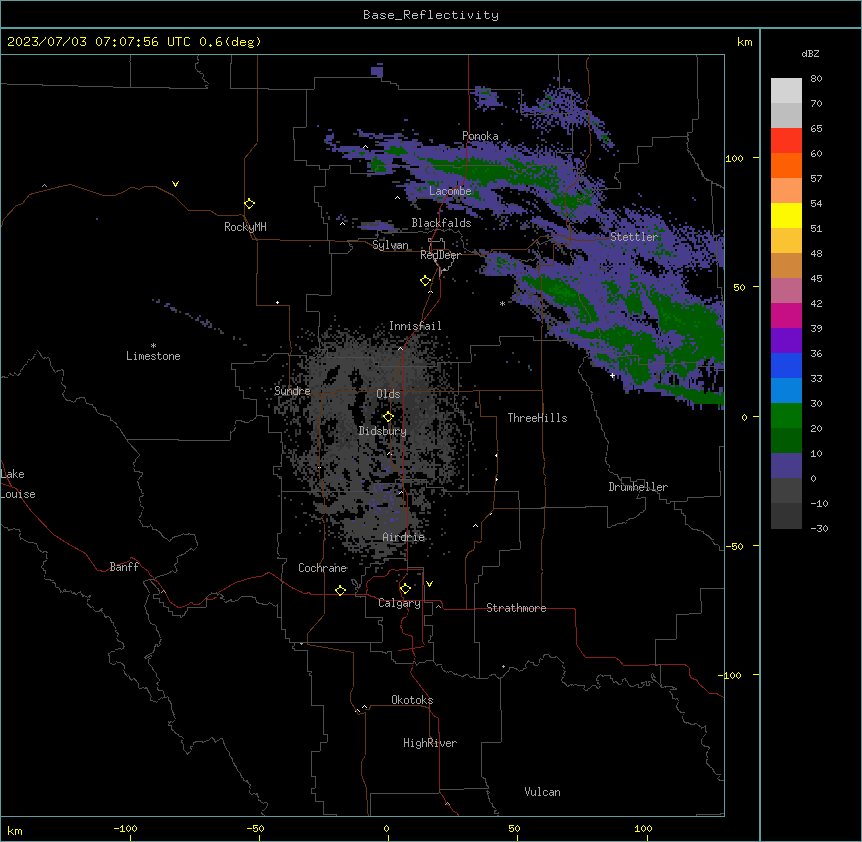Click the Blackfalds town label
This screenshot has height=842, width=862.
(441, 223)
